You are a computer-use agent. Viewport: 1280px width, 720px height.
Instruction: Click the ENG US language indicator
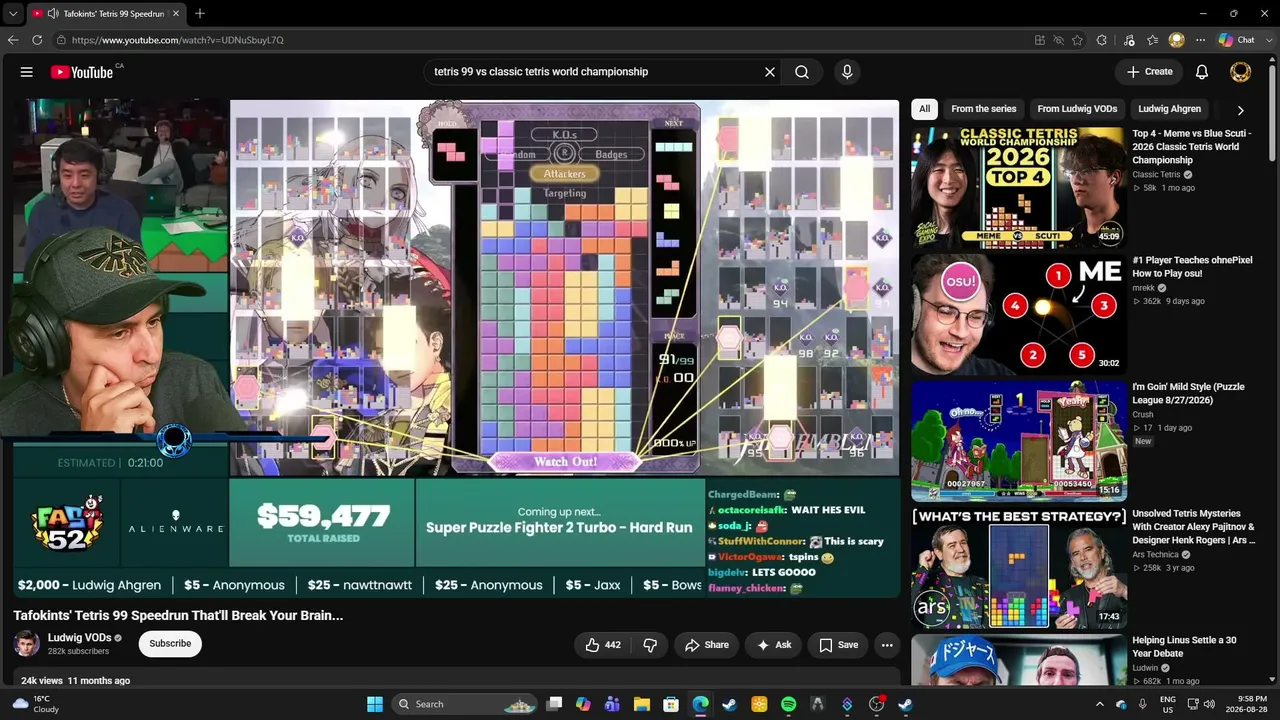(x=1168, y=704)
